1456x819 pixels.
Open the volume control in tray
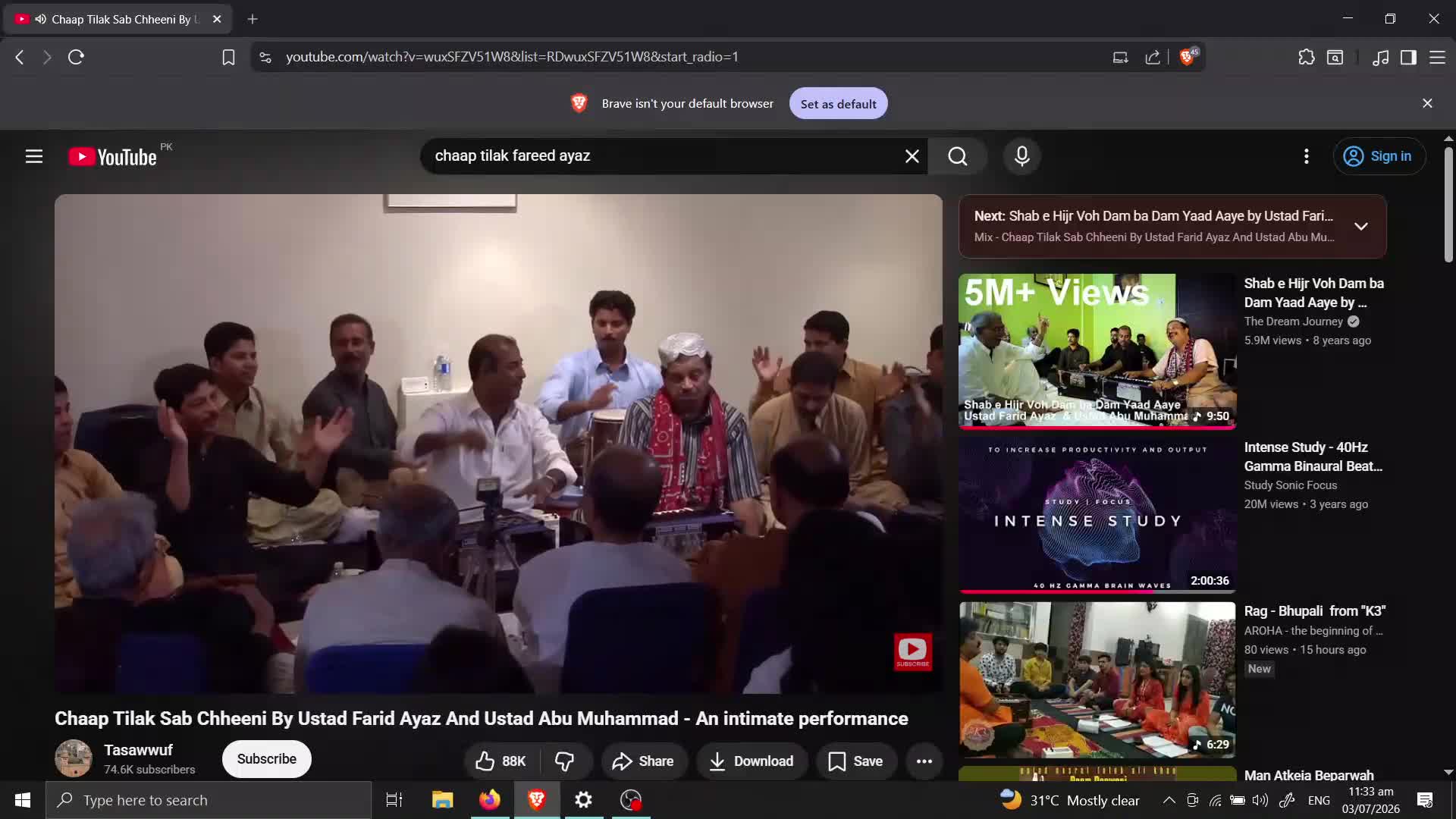1260,800
